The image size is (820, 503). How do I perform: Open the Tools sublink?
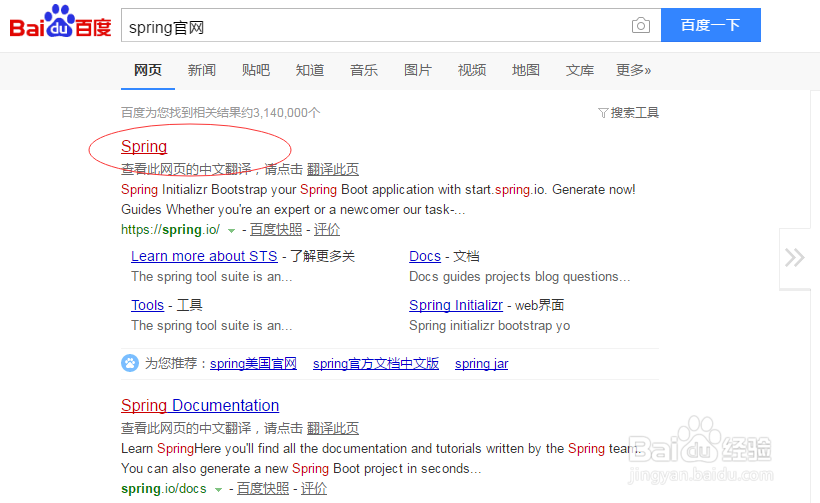click(x=147, y=305)
